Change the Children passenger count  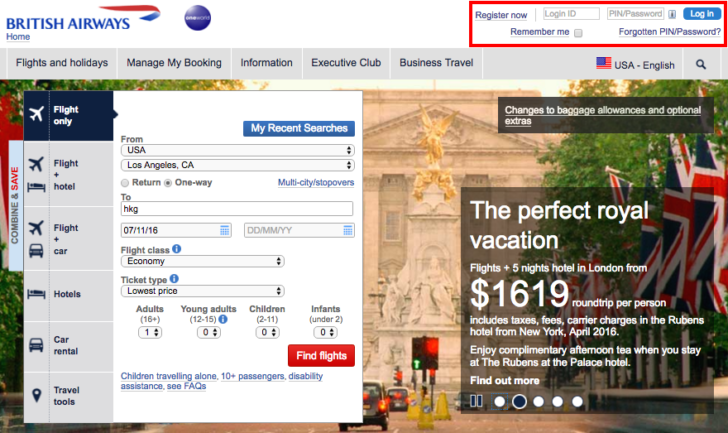pyautogui.click(x=267, y=332)
